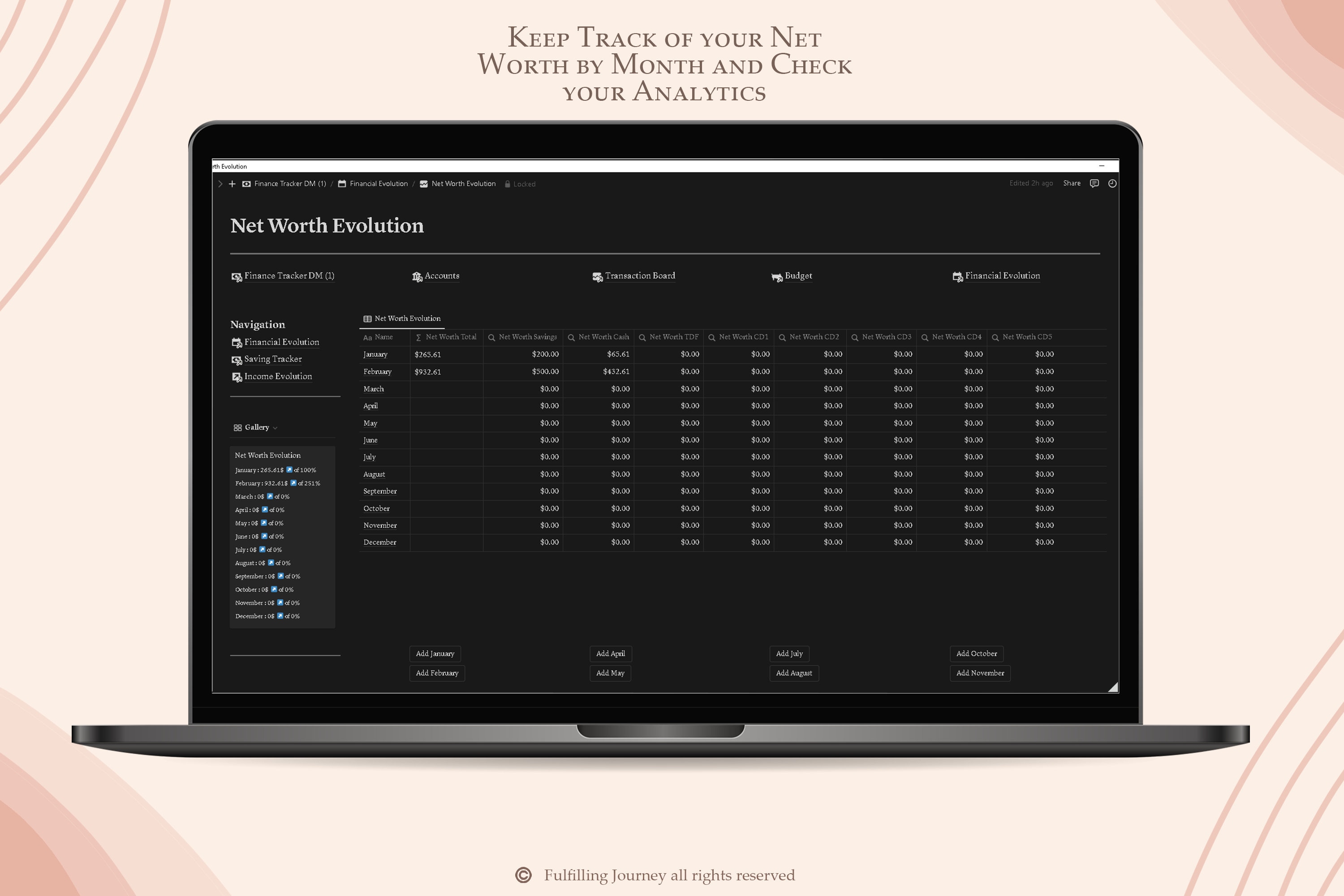Click Net Worth Savings column header
Viewport: 1344px width, 896px height.
coord(523,338)
